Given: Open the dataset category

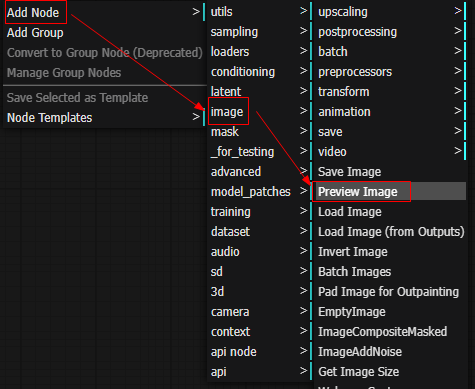Looking at the screenshot, I should click(260, 232).
